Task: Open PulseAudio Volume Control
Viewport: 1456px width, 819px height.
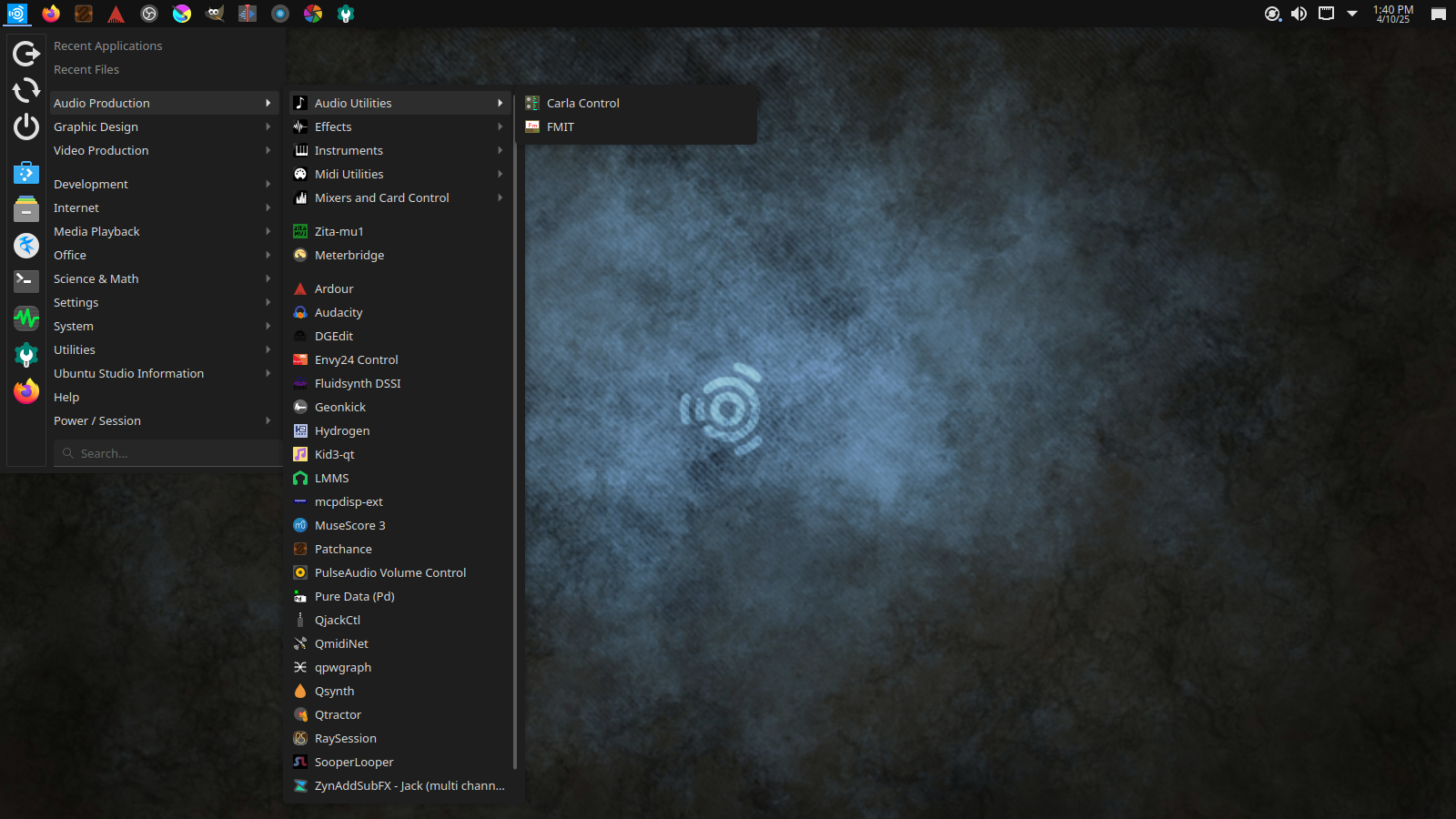Action: pyautogui.click(x=389, y=572)
